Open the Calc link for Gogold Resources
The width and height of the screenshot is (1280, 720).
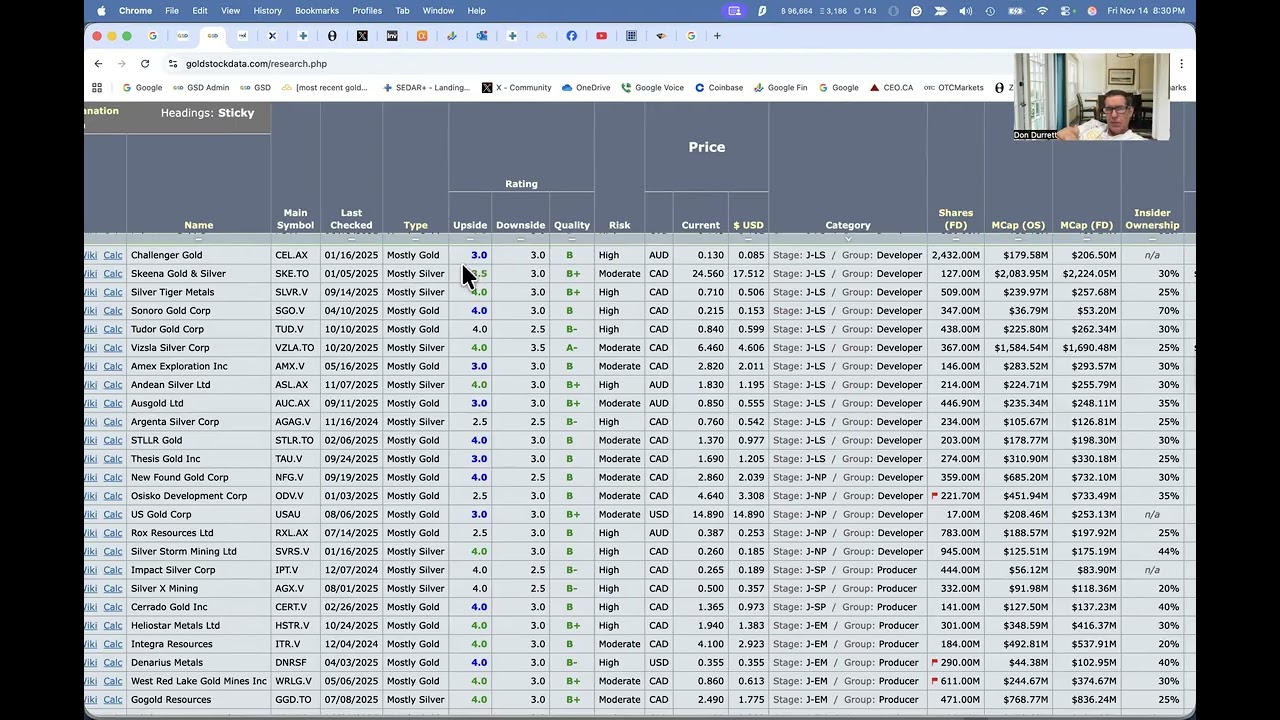[113, 700]
